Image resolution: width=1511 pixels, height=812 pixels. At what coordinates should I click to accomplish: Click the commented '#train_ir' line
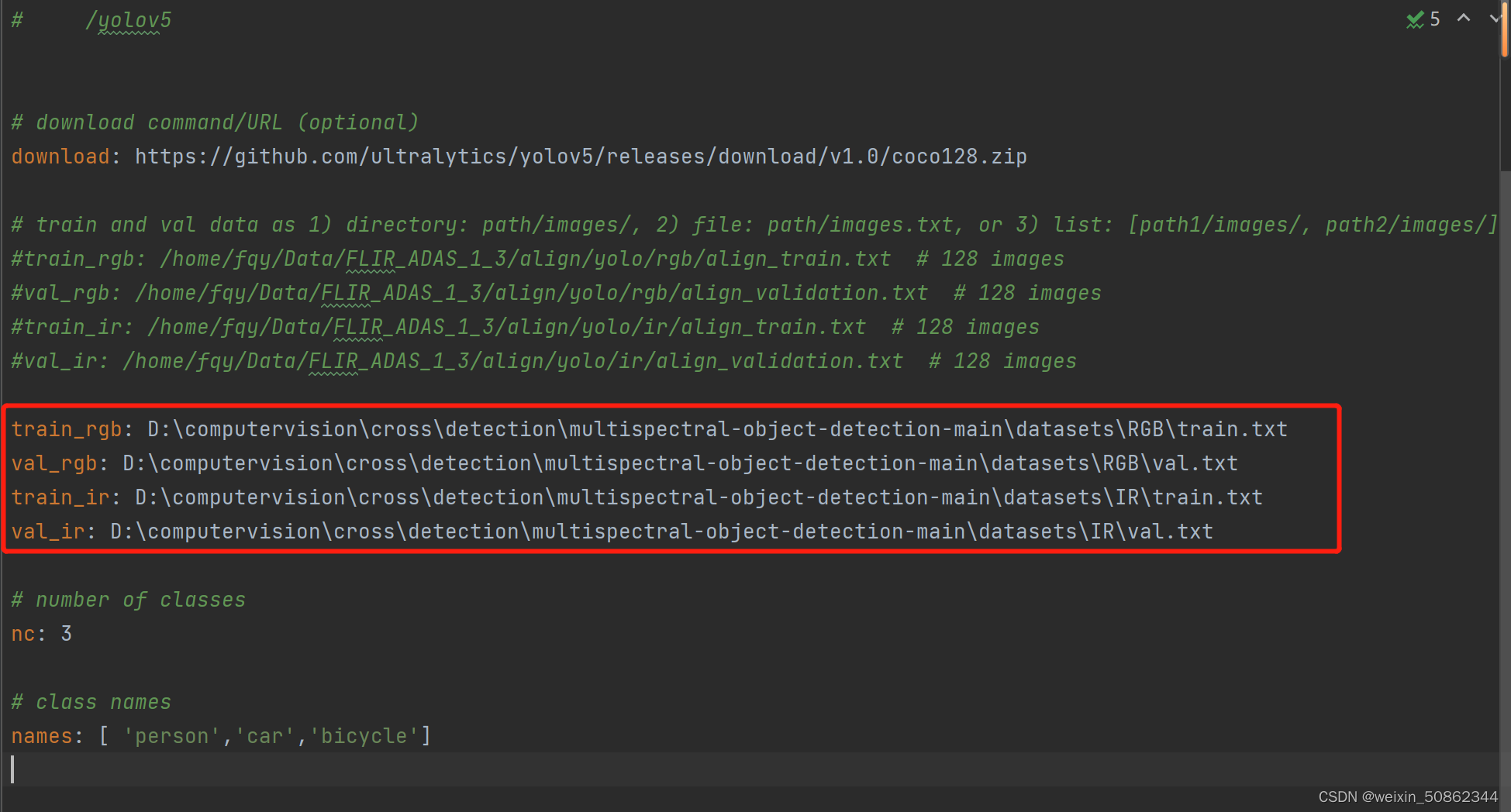click(x=525, y=327)
